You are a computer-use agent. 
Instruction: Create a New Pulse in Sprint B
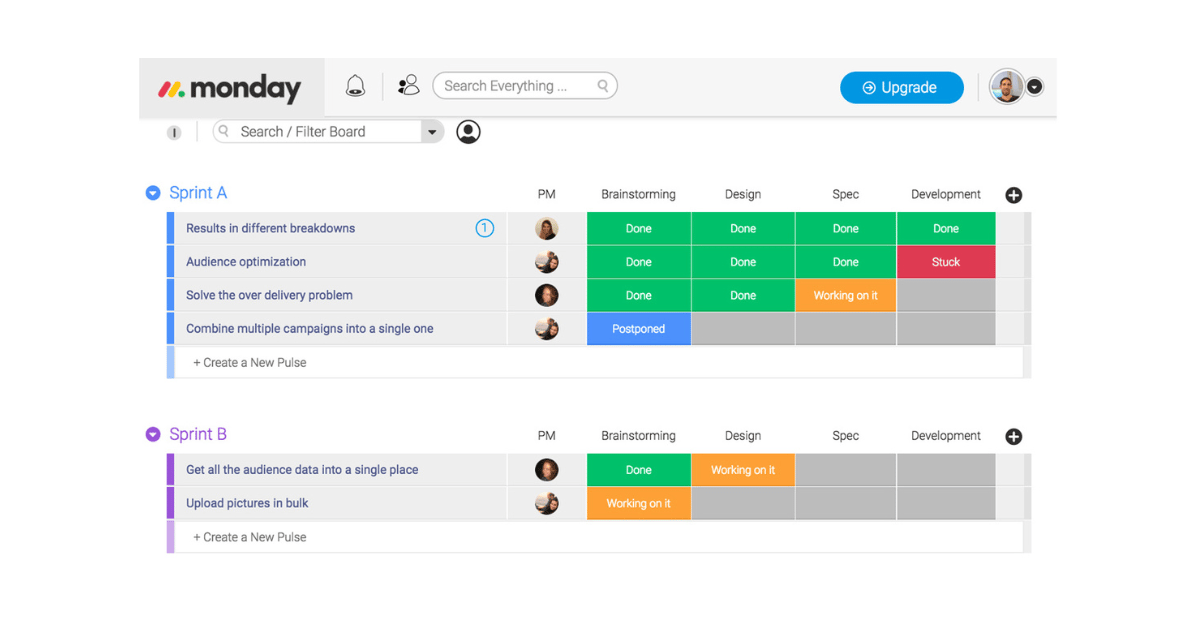249,537
